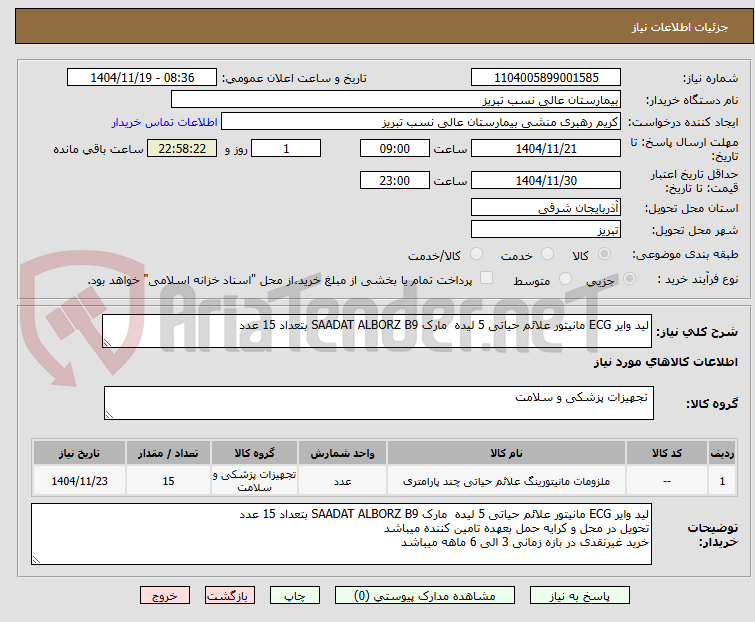Click the گروه کالا text area
Viewport: 755px width, 622px height.
[x=379, y=403]
